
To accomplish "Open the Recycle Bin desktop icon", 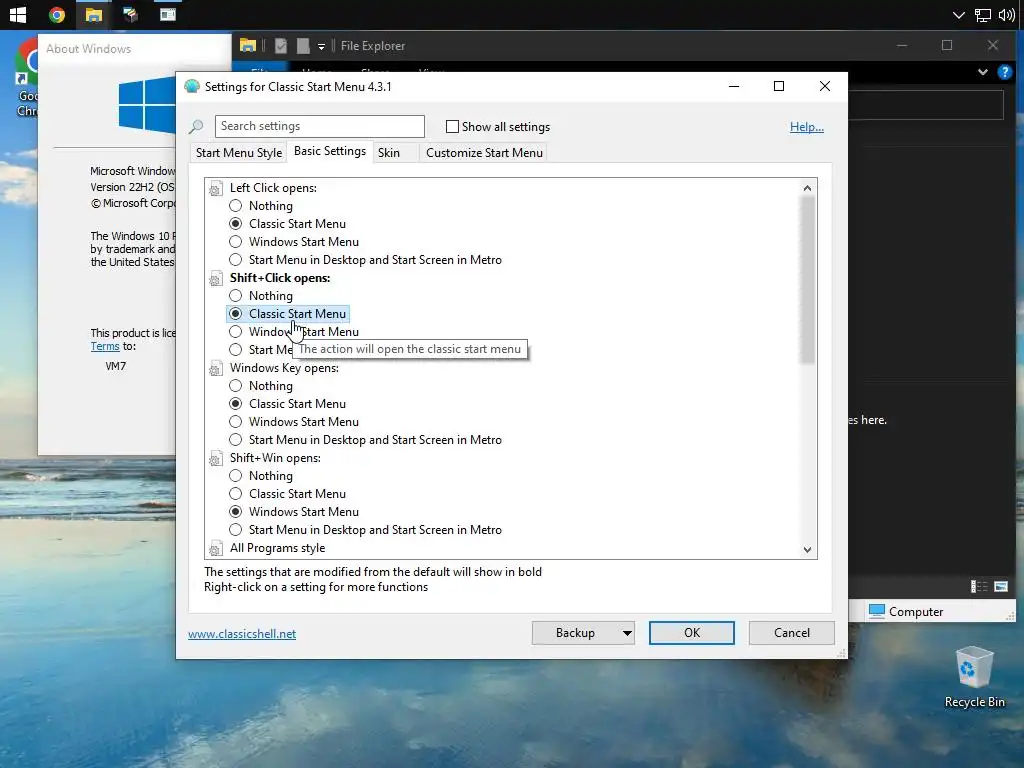I will 974,677.
